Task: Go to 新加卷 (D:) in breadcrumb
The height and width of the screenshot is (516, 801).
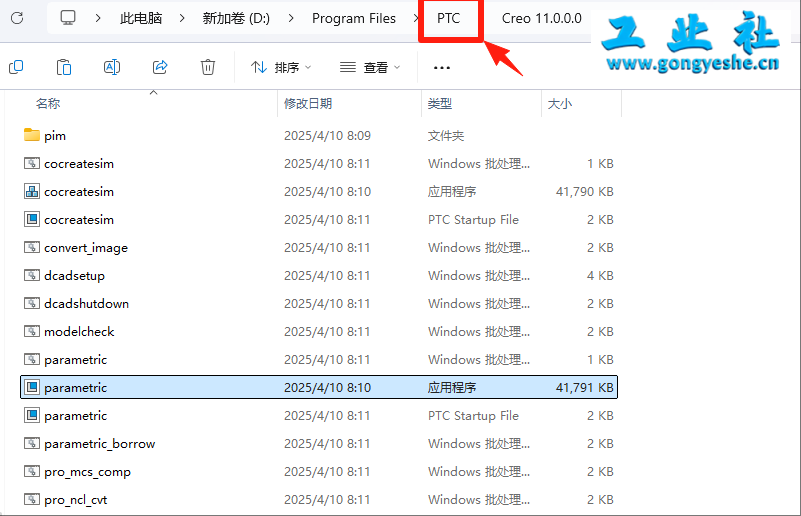Action: pos(236,18)
